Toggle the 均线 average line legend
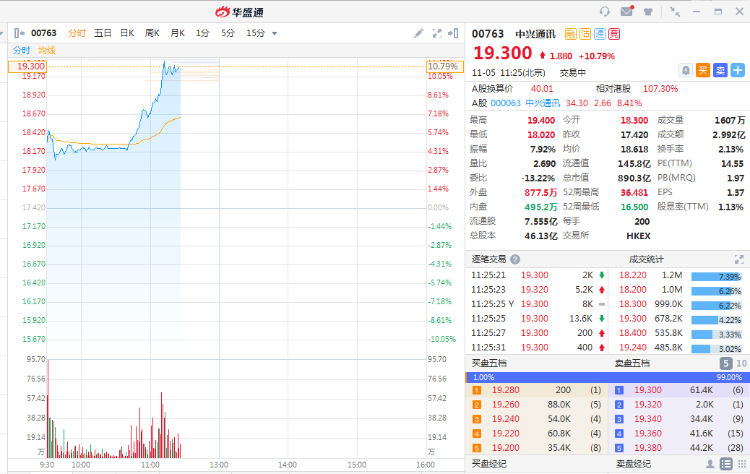 (47, 50)
